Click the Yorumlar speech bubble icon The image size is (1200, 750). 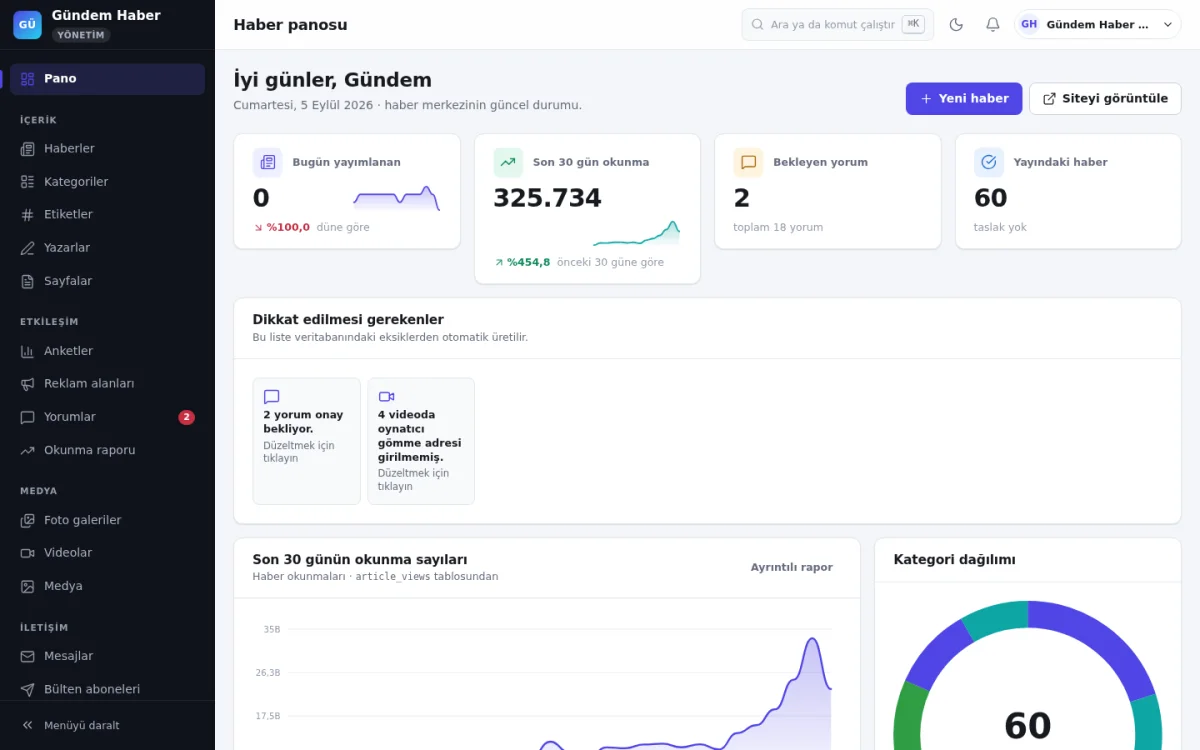(x=27, y=417)
